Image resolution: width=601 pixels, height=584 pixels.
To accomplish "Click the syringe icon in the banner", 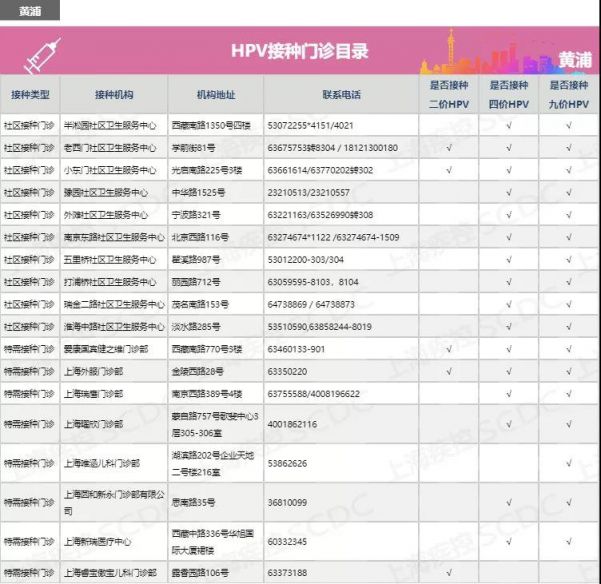I will point(43,56).
